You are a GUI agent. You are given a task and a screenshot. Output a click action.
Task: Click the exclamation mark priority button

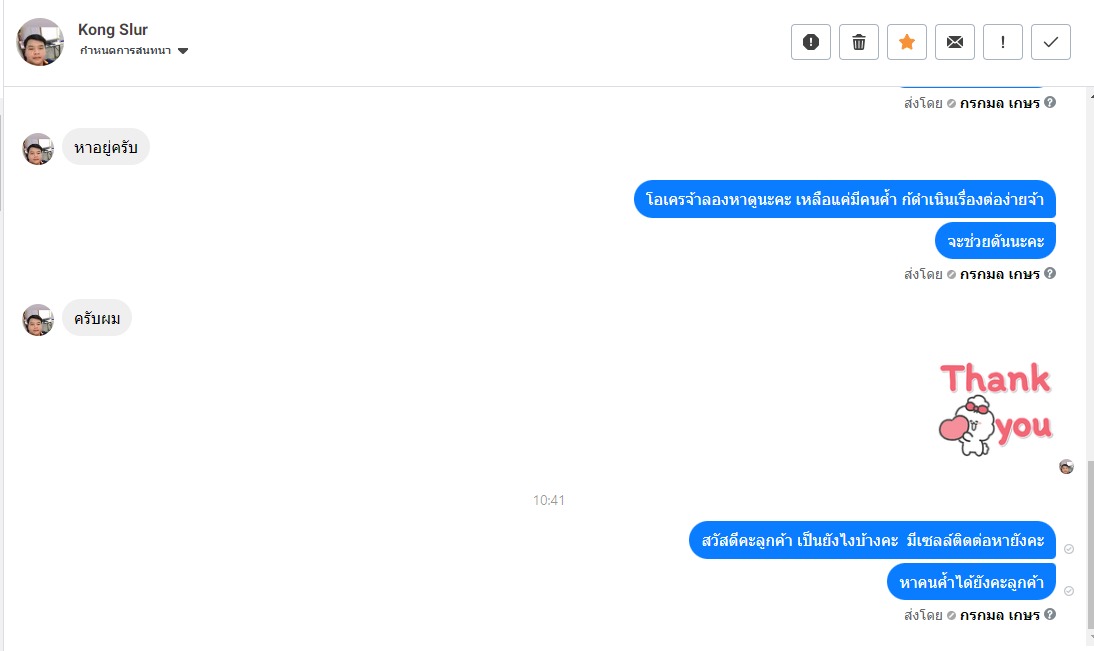(x=1003, y=42)
